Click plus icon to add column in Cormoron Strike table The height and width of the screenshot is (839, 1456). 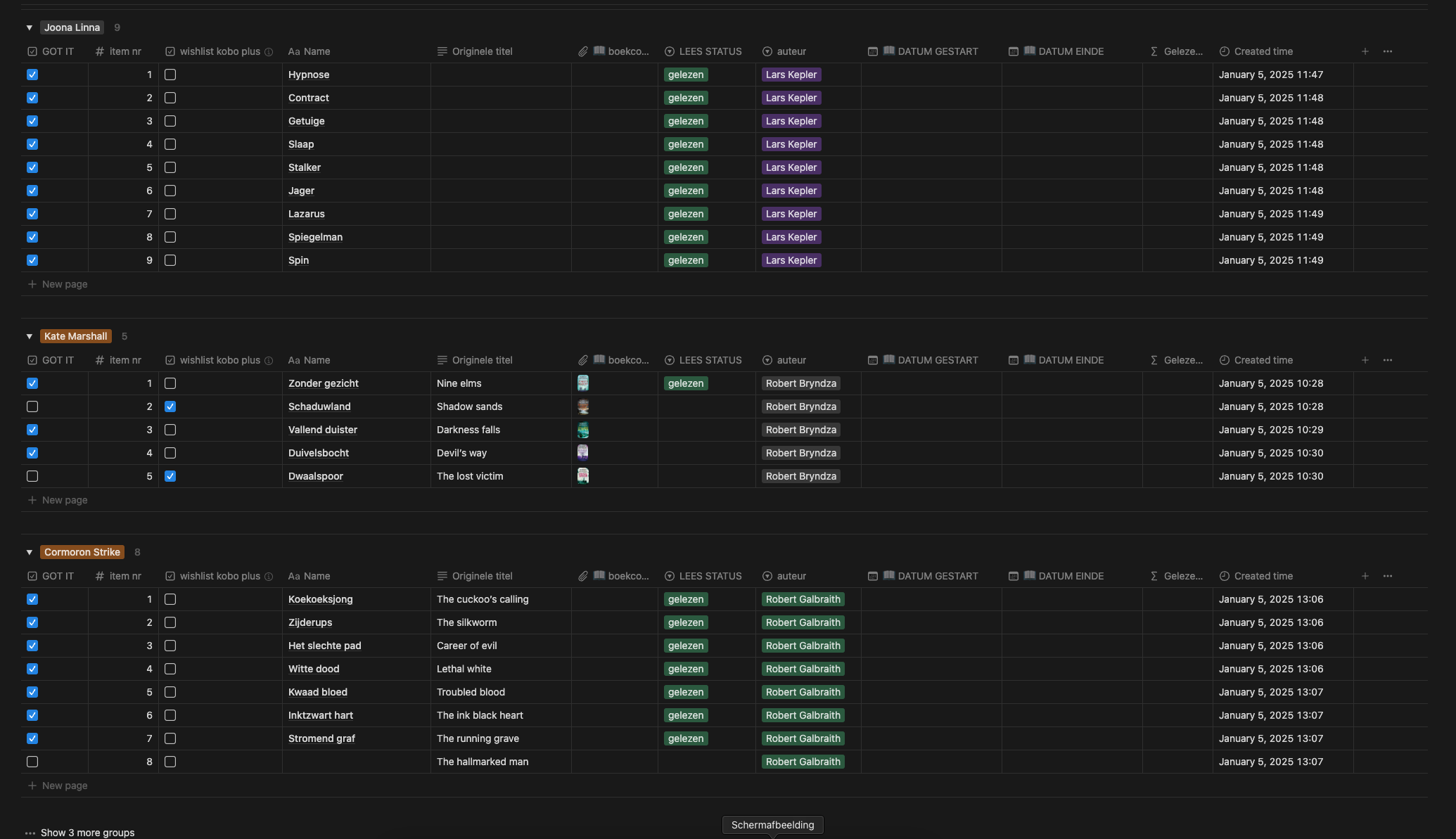pyautogui.click(x=1365, y=576)
